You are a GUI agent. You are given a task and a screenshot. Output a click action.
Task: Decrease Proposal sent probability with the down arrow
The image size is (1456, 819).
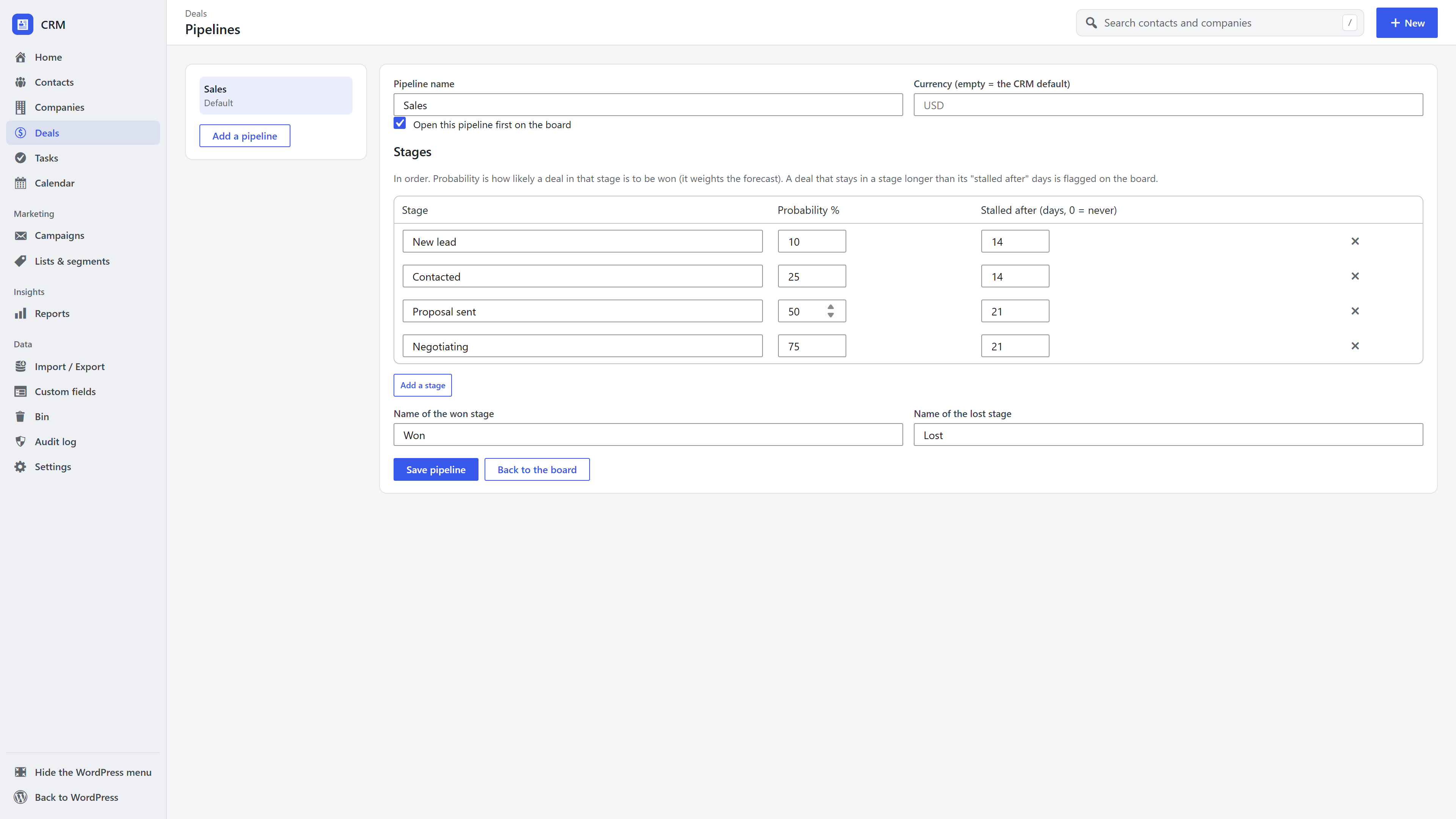click(830, 315)
